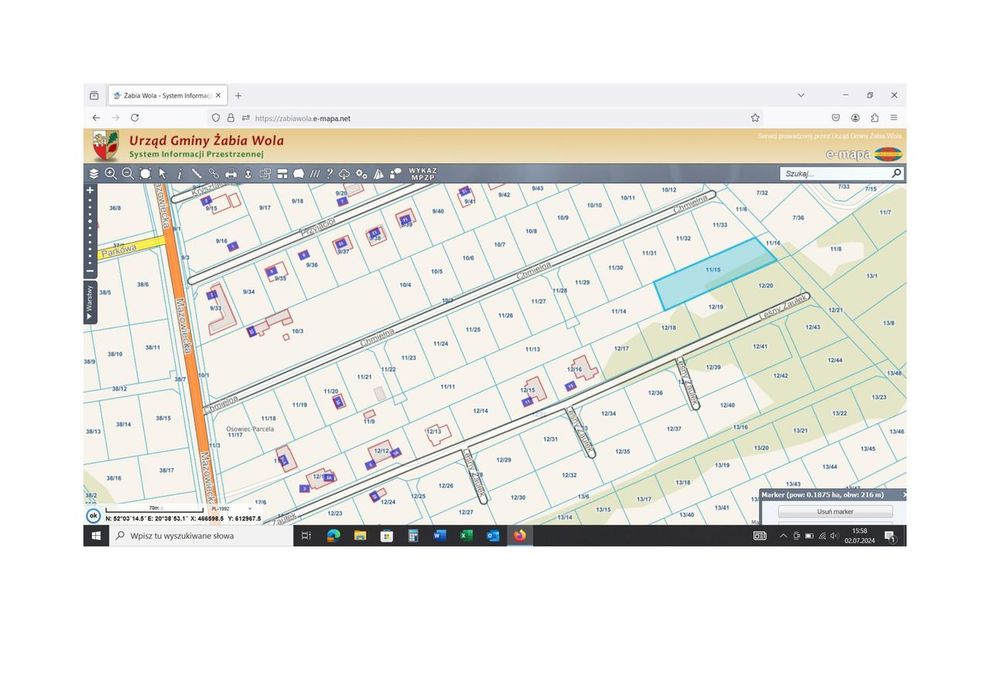Screen dimensions: 990x700
Task: Open the map settings gears icon
Action: pyautogui.click(x=361, y=174)
